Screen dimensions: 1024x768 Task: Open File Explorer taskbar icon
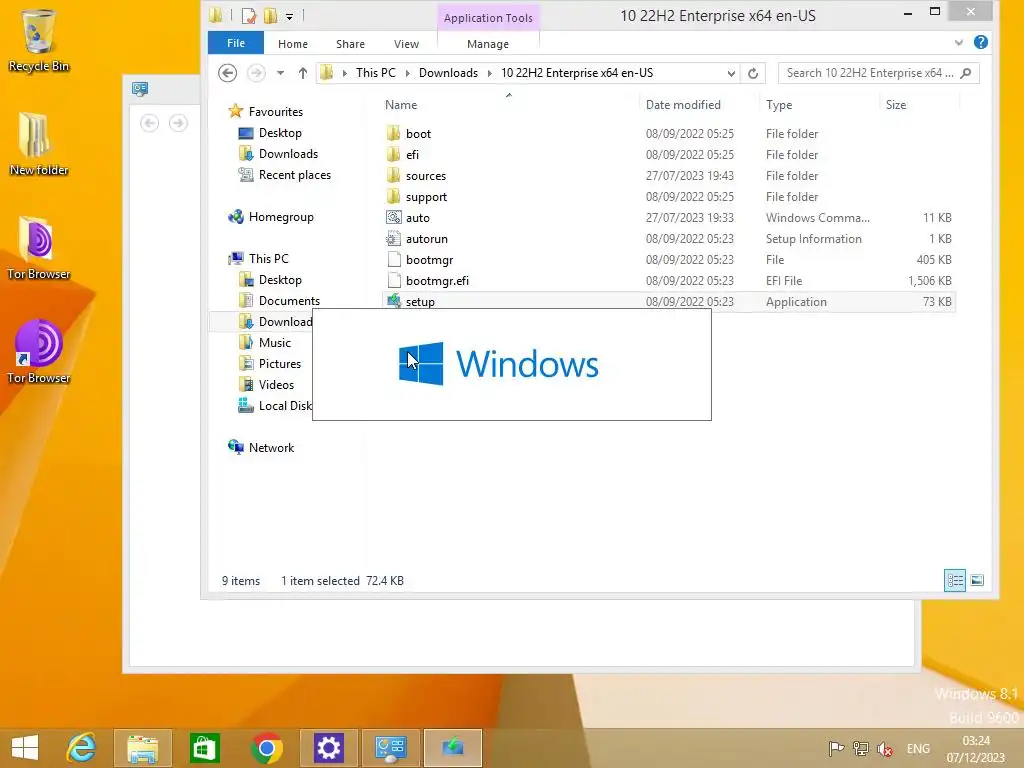142,748
